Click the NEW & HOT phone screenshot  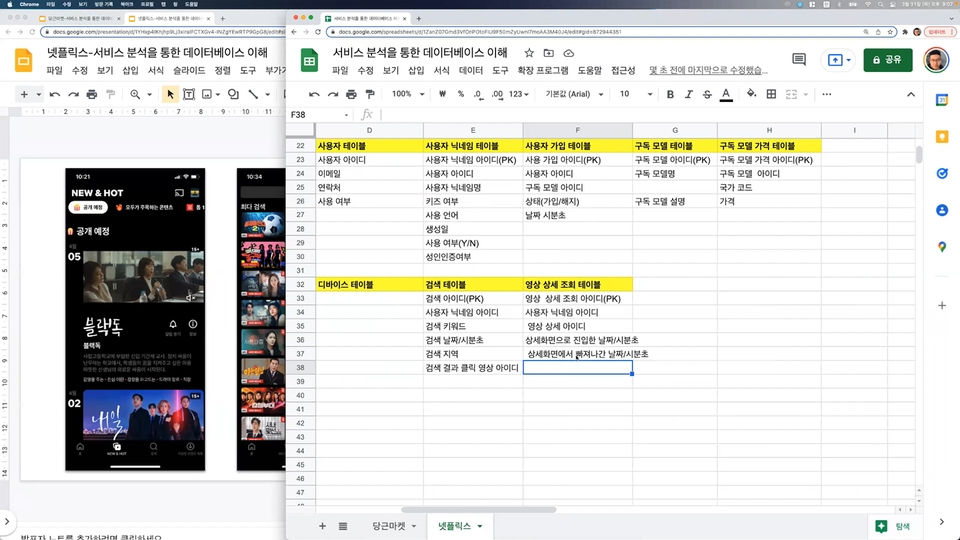[x=135, y=320]
